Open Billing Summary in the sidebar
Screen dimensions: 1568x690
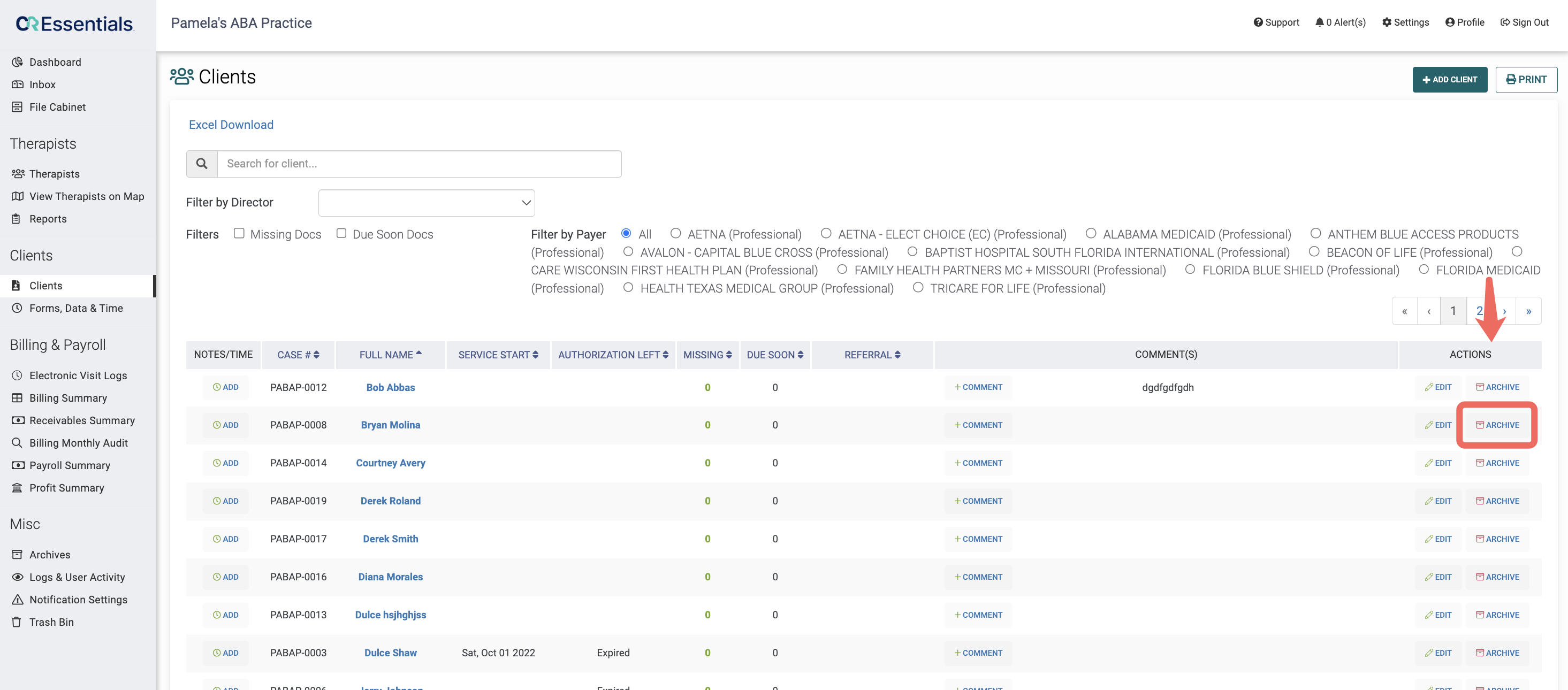(67, 398)
